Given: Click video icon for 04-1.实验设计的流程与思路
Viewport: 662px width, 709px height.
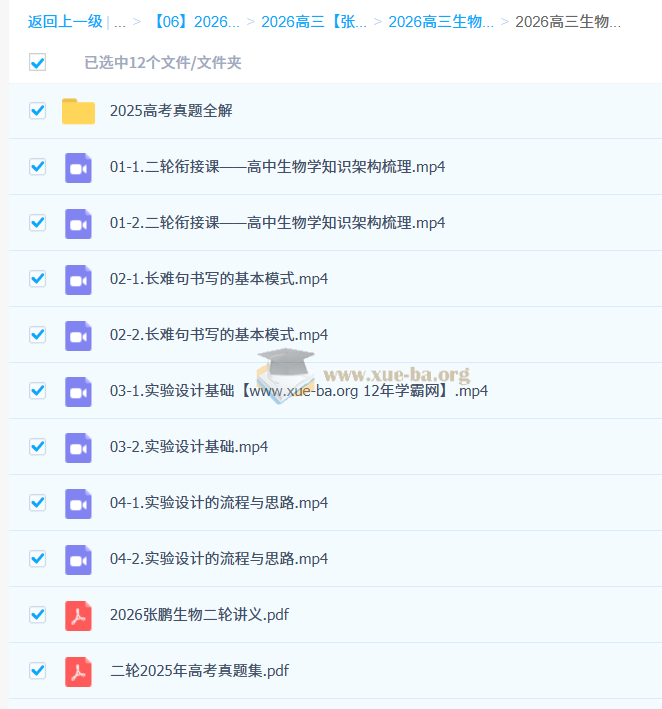Looking at the screenshot, I should pyautogui.click(x=78, y=503).
